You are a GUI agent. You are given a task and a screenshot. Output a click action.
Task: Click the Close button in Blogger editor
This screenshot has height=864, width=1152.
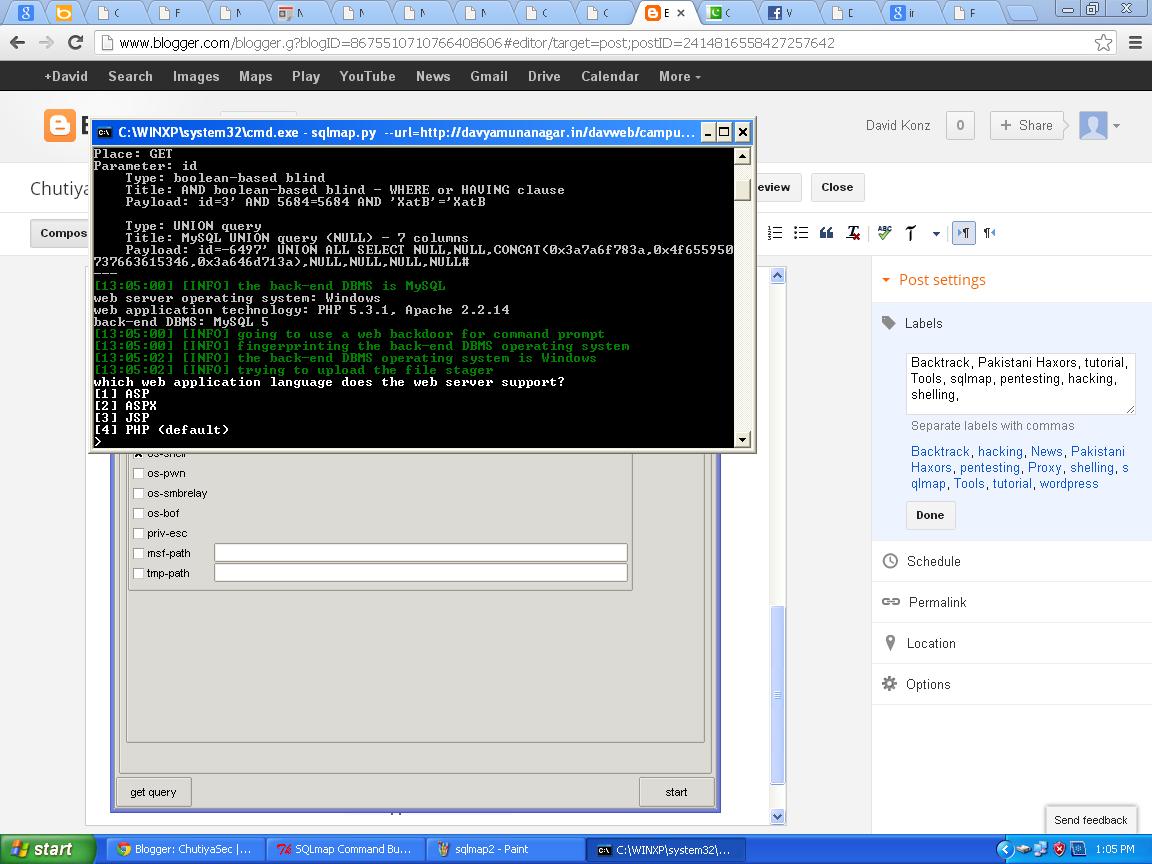(x=837, y=187)
